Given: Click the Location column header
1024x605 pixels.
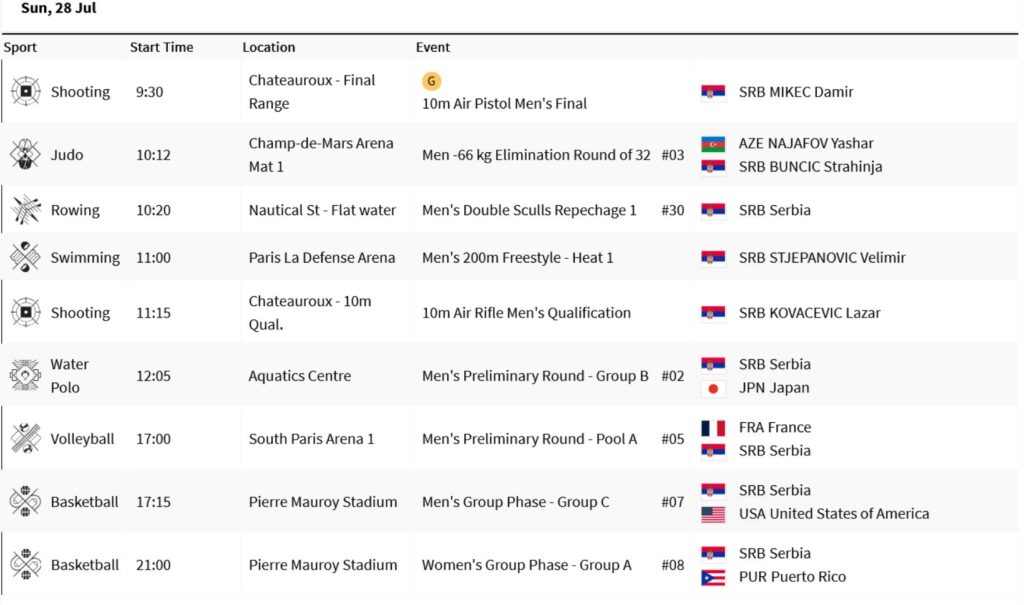Looking at the screenshot, I should pos(268,47).
